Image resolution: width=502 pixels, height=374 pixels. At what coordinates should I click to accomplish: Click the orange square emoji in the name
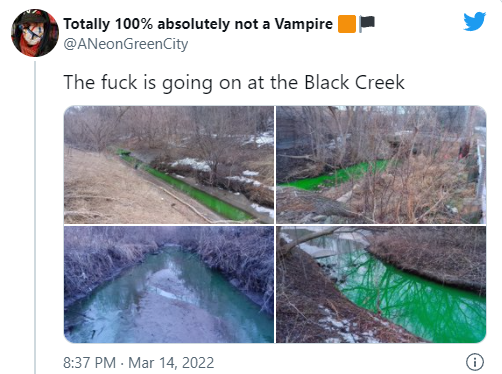[347, 24]
